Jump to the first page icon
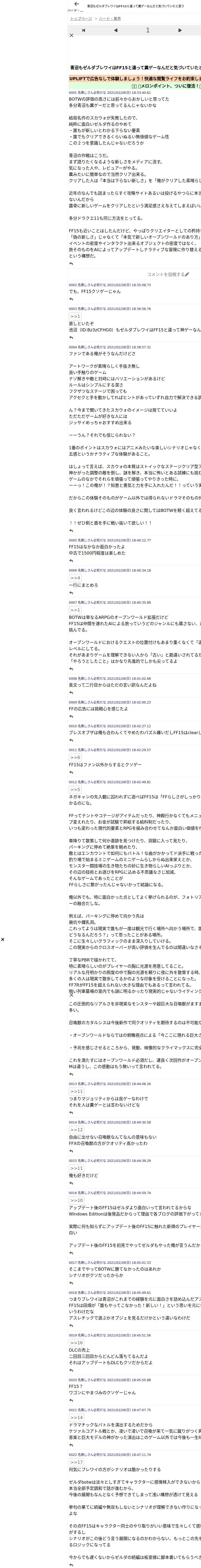201x1568 pixels. coord(83,30)
